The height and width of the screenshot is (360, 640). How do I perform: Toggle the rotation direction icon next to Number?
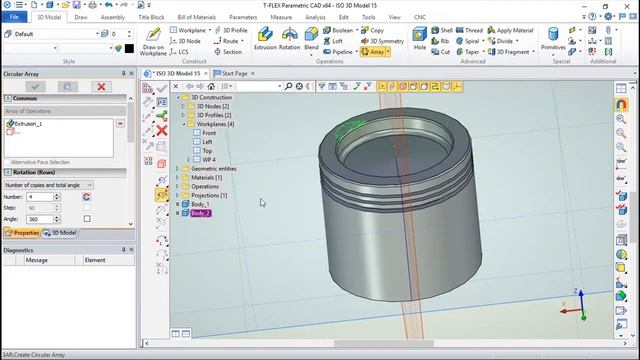(86, 197)
